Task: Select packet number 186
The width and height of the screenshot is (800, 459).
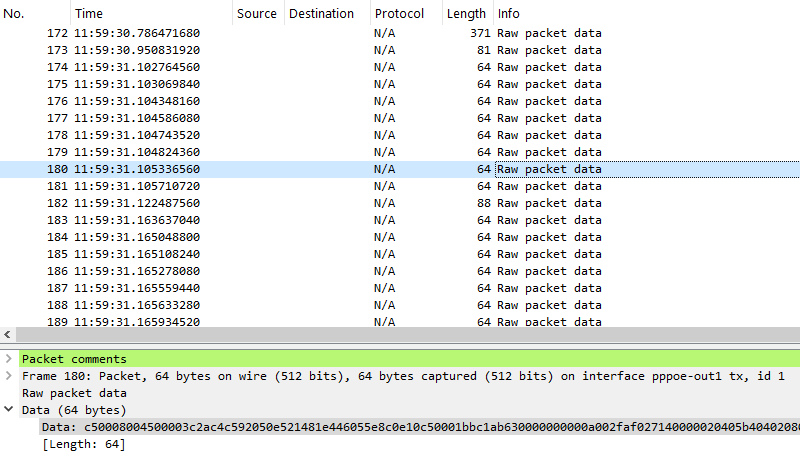Action: (400, 271)
